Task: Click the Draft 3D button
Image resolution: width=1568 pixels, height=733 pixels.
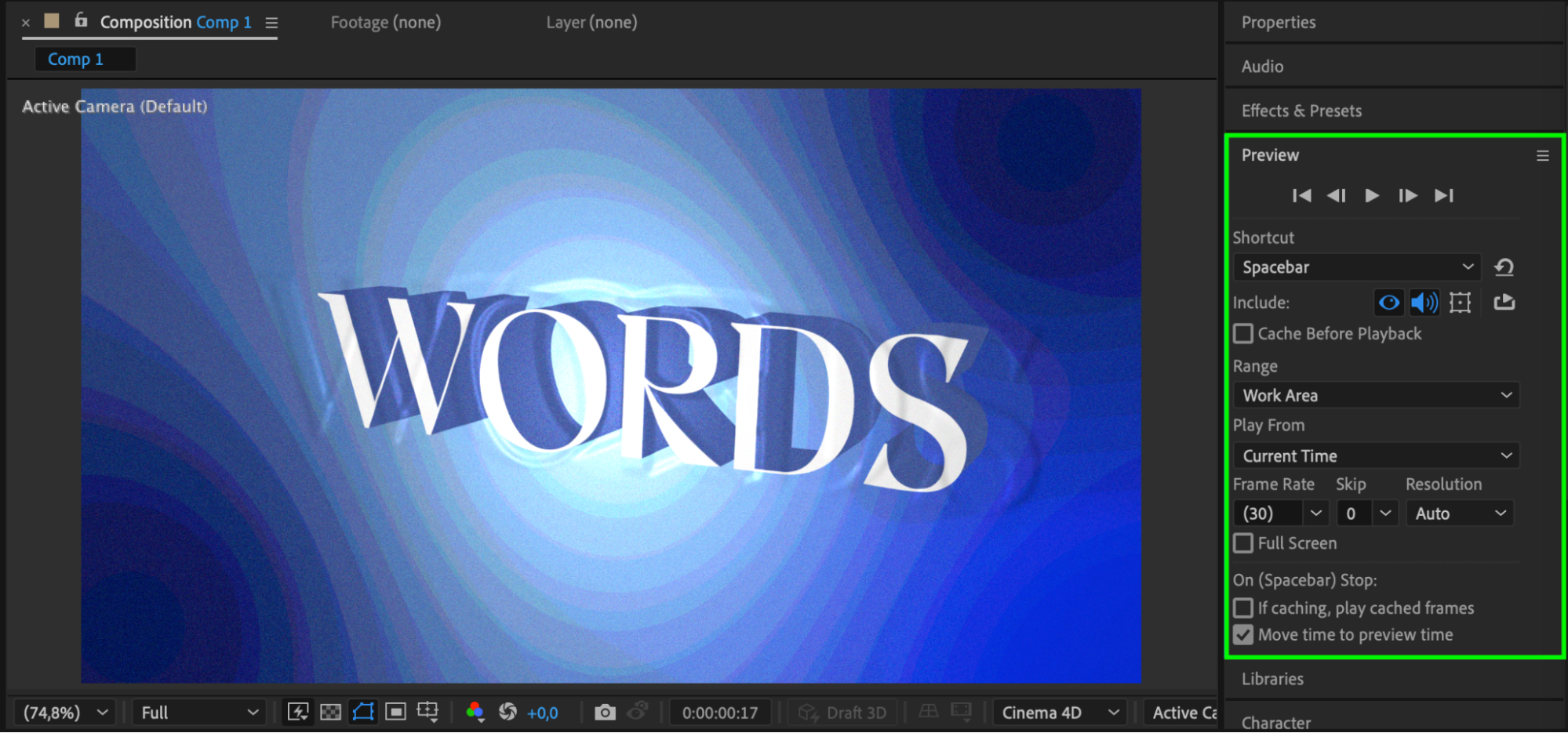Action: pyautogui.click(x=842, y=713)
